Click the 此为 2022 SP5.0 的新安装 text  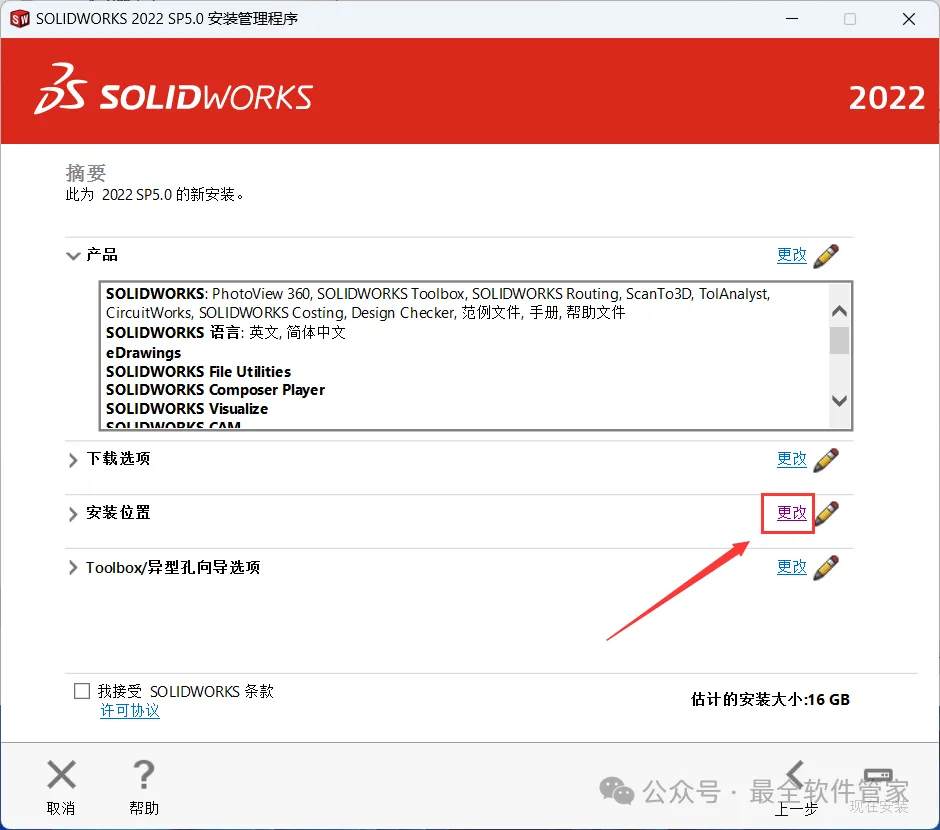(154, 195)
